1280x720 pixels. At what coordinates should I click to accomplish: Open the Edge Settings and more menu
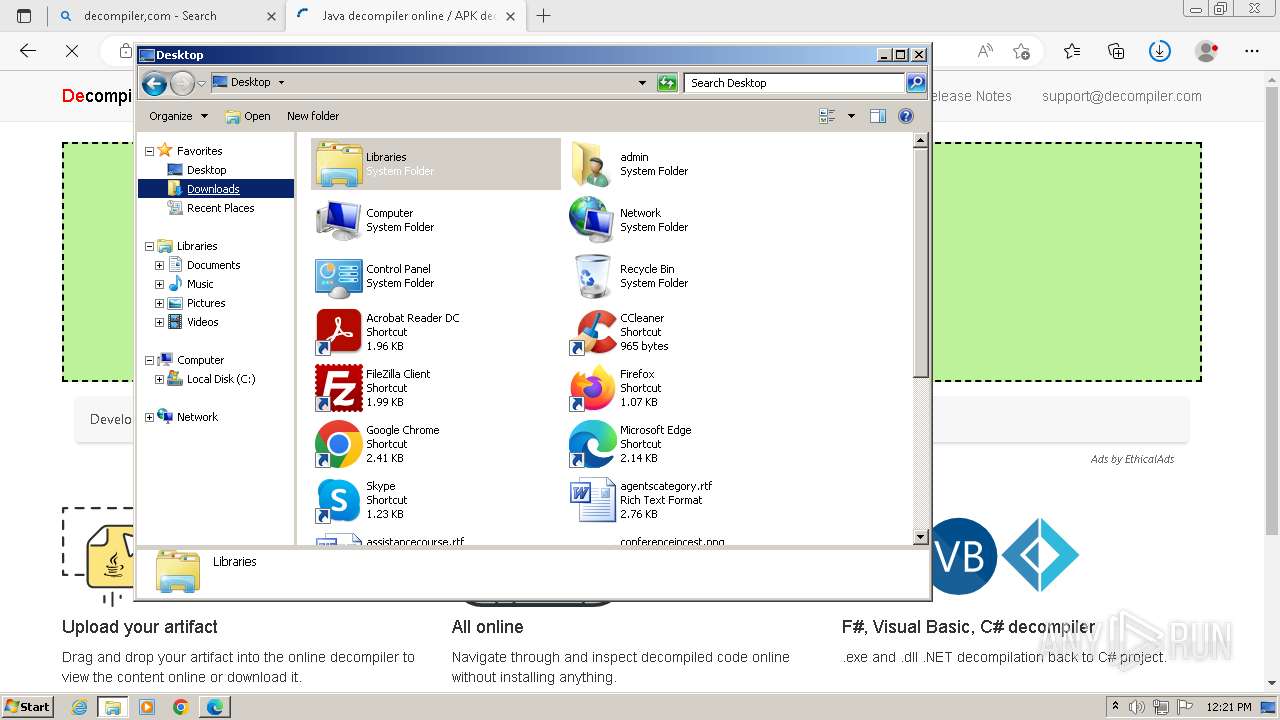pyautogui.click(x=1252, y=51)
